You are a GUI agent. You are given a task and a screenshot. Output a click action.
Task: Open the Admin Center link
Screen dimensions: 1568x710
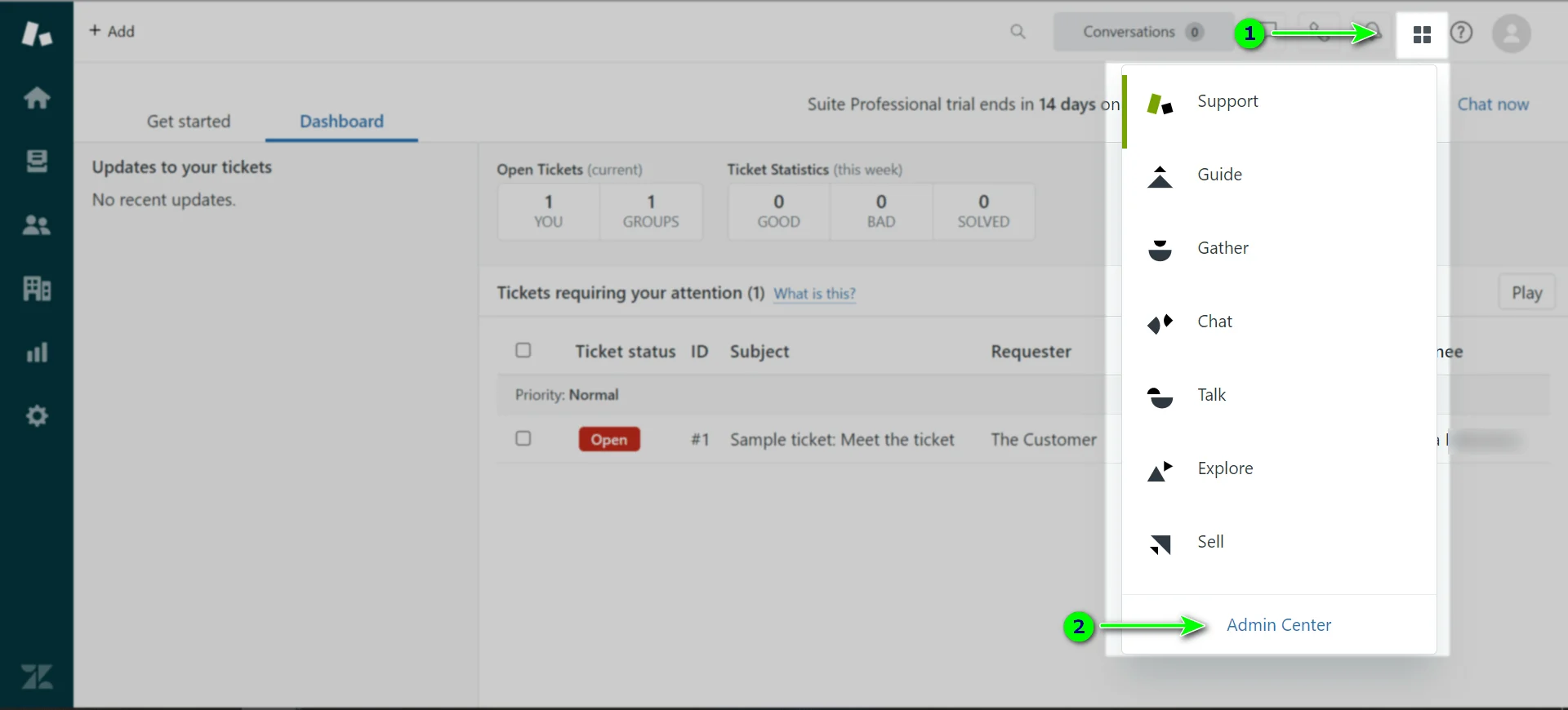click(1279, 625)
